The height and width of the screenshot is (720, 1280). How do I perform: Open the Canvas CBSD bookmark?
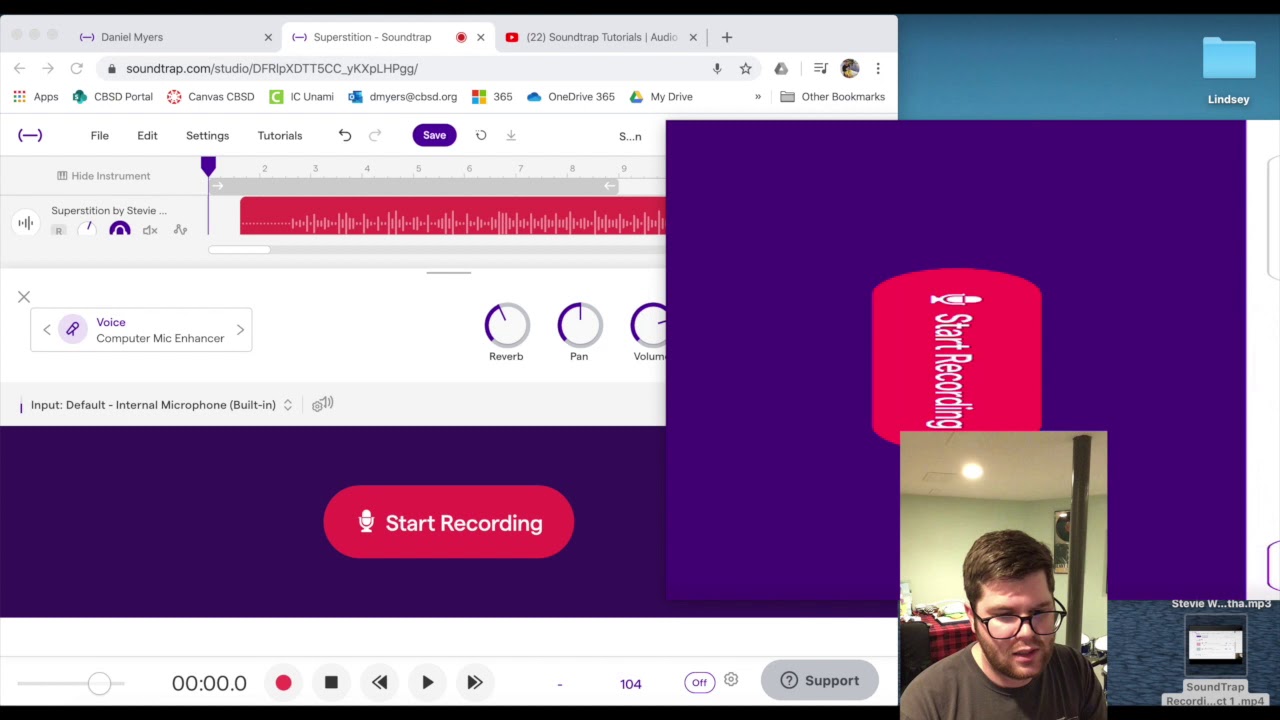coord(210,97)
